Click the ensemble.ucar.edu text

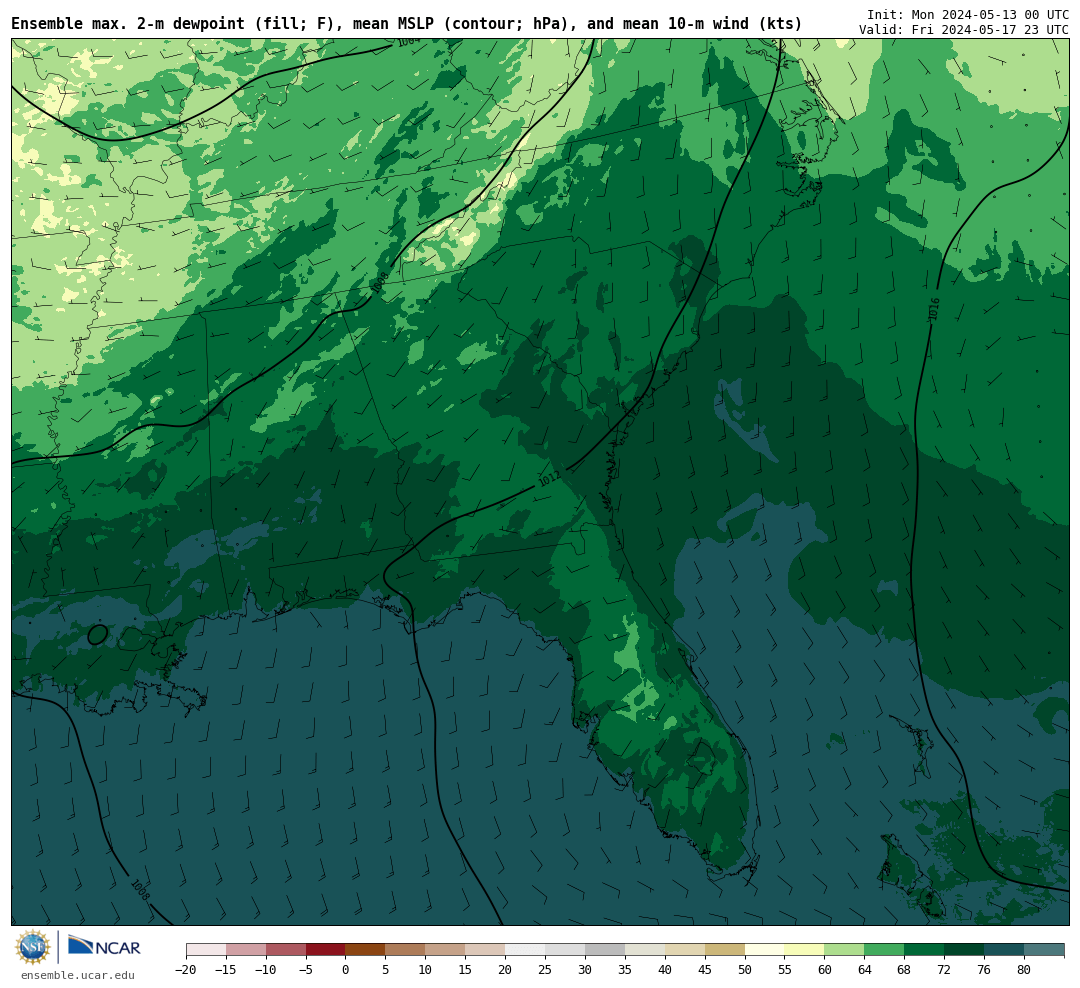tap(78, 975)
